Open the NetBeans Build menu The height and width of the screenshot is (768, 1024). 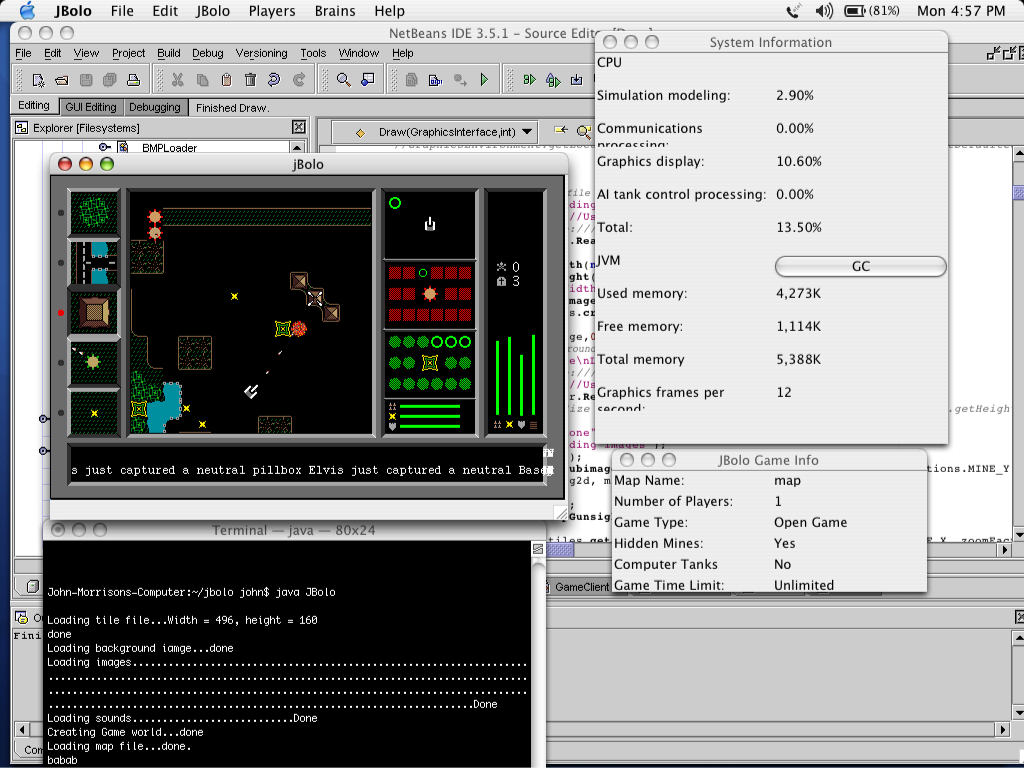coord(168,53)
